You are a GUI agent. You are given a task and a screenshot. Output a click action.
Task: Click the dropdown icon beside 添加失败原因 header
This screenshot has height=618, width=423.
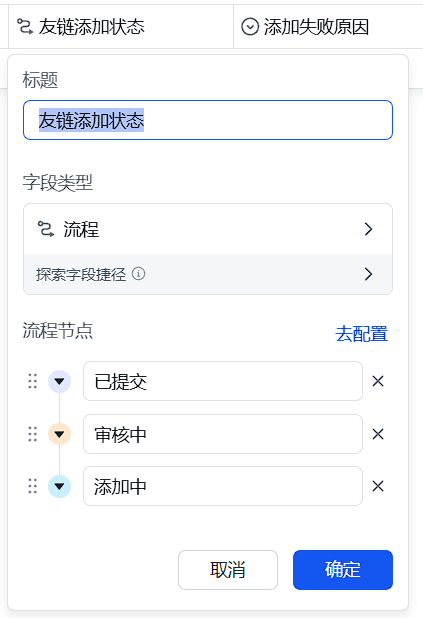point(250,27)
